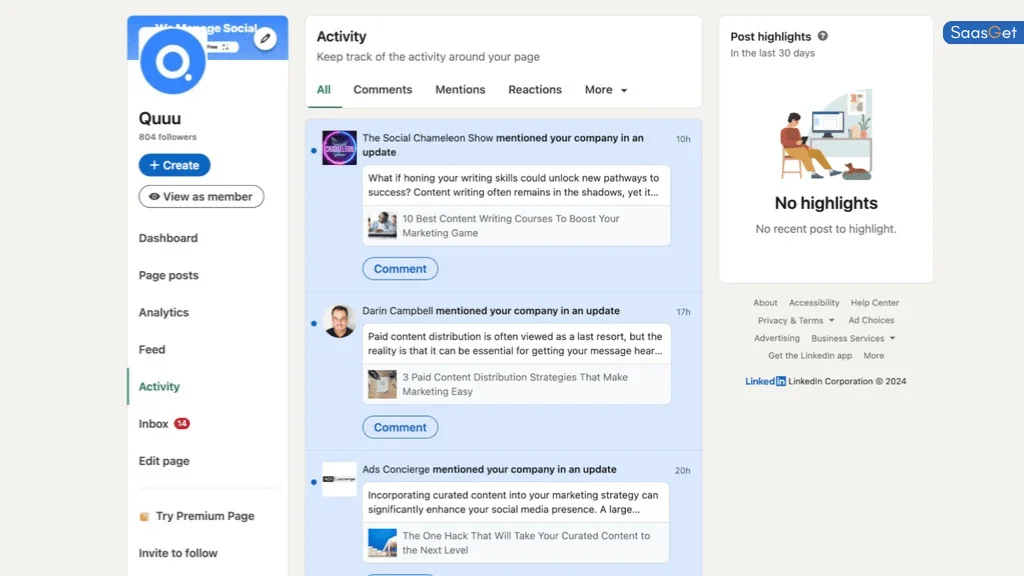The height and width of the screenshot is (576, 1024).
Task: Open The Social Chameleon Show avatar
Action: click(x=339, y=148)
